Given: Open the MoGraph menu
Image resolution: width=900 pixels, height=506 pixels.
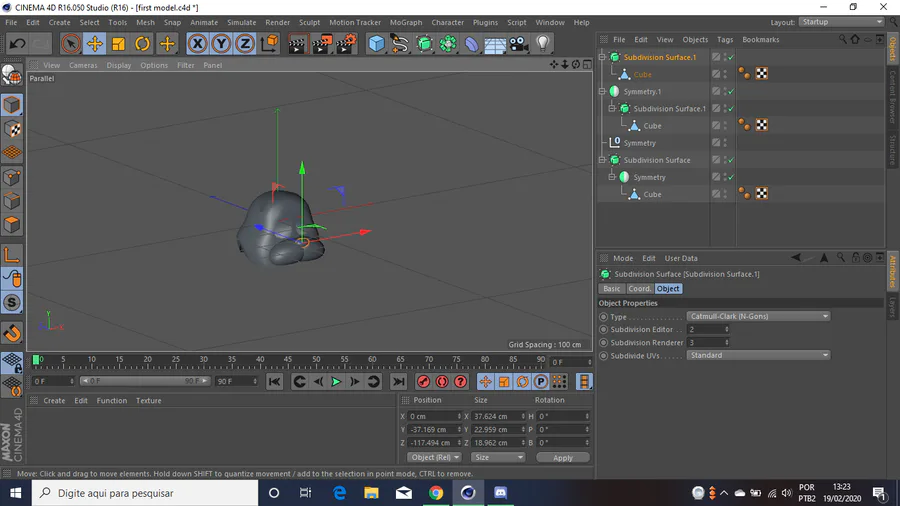Looking at the screenshot, I should pyautogui.click(x=405, y=22).
